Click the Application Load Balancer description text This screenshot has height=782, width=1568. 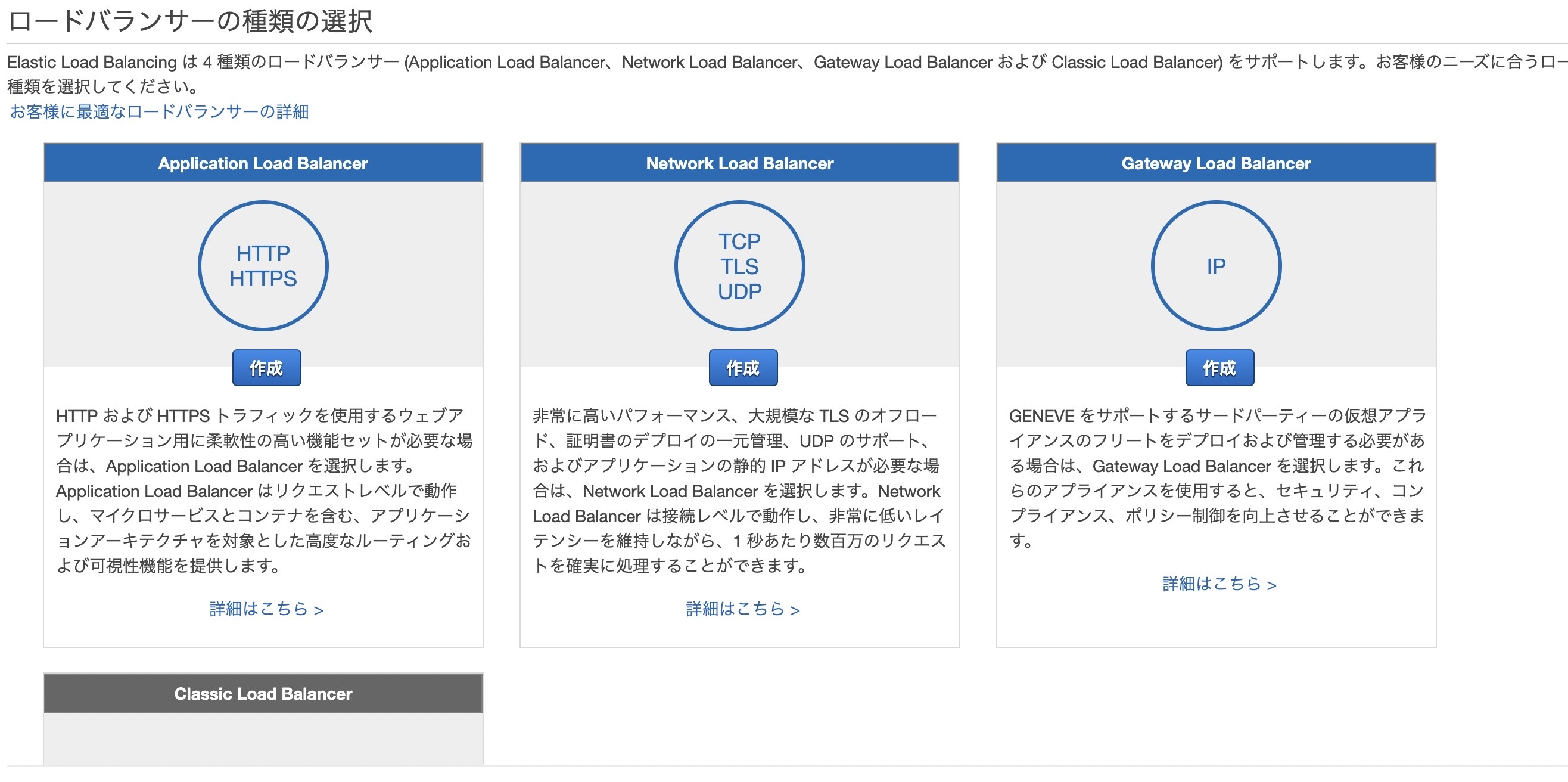coord(263,491)
